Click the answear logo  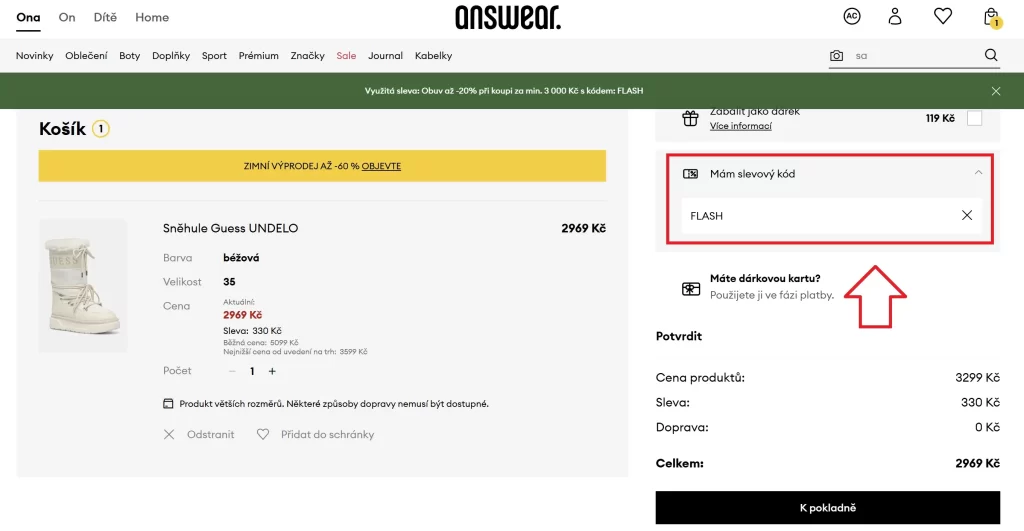508,18
